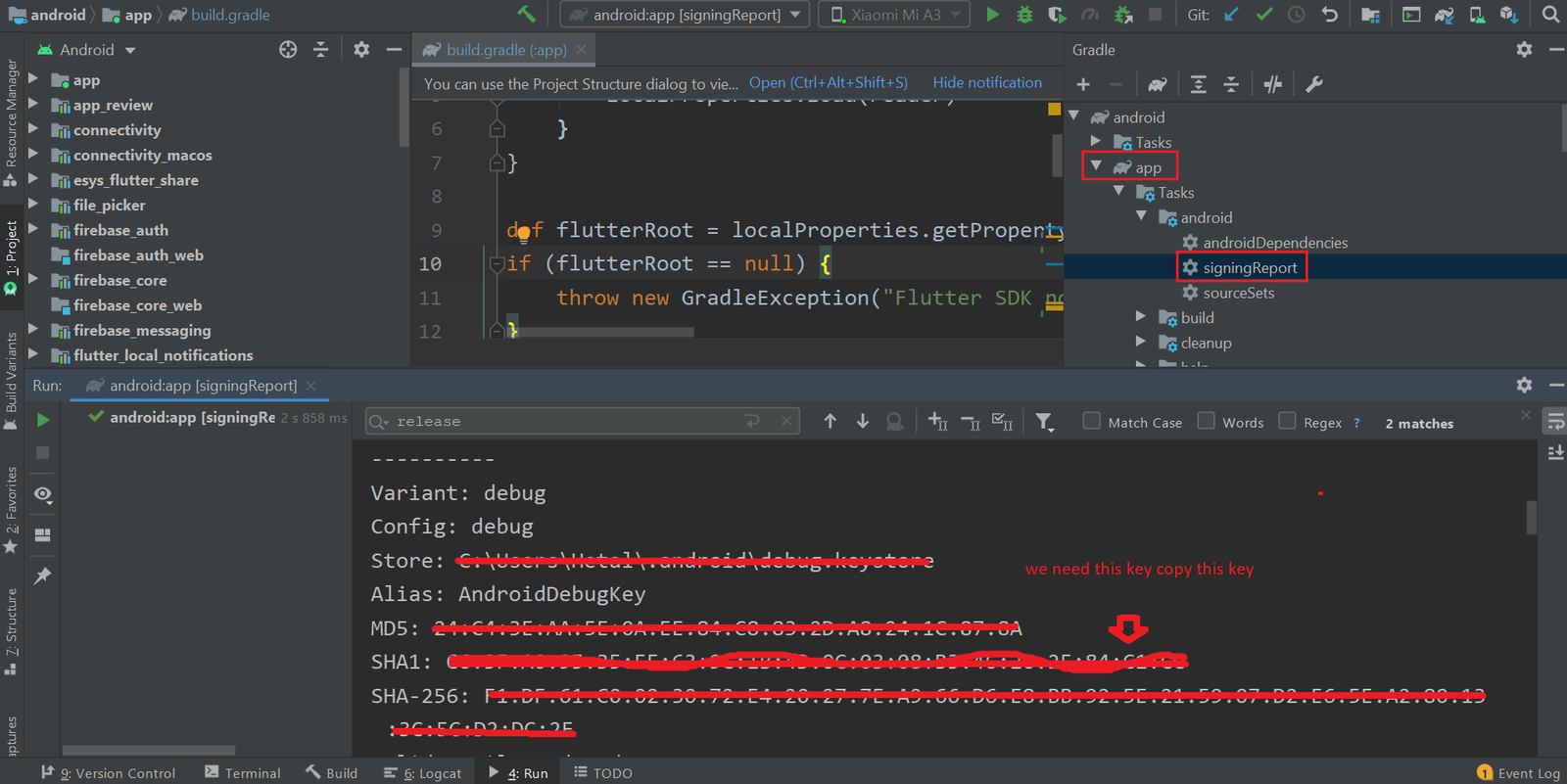The width and height of the screenshot is (1567, 784).
Task: Enable the Match Case checkbox
Action: point(1091,421)
